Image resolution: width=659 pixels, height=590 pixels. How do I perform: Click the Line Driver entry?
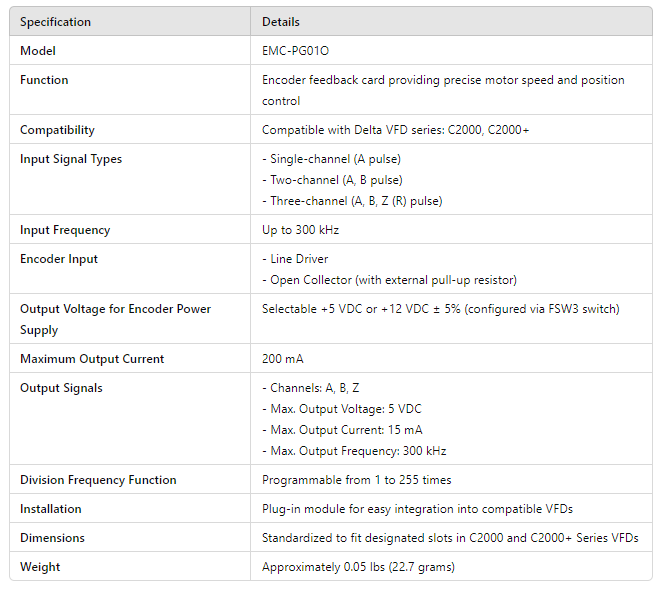click(295, 259)
